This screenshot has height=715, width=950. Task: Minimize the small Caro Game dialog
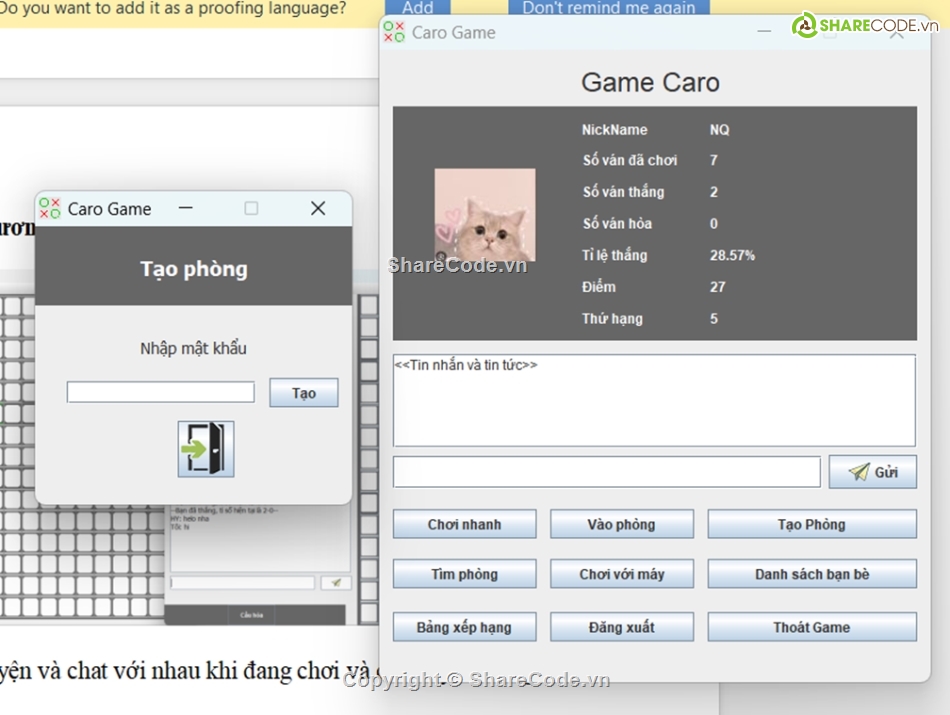tap(185, 208)
